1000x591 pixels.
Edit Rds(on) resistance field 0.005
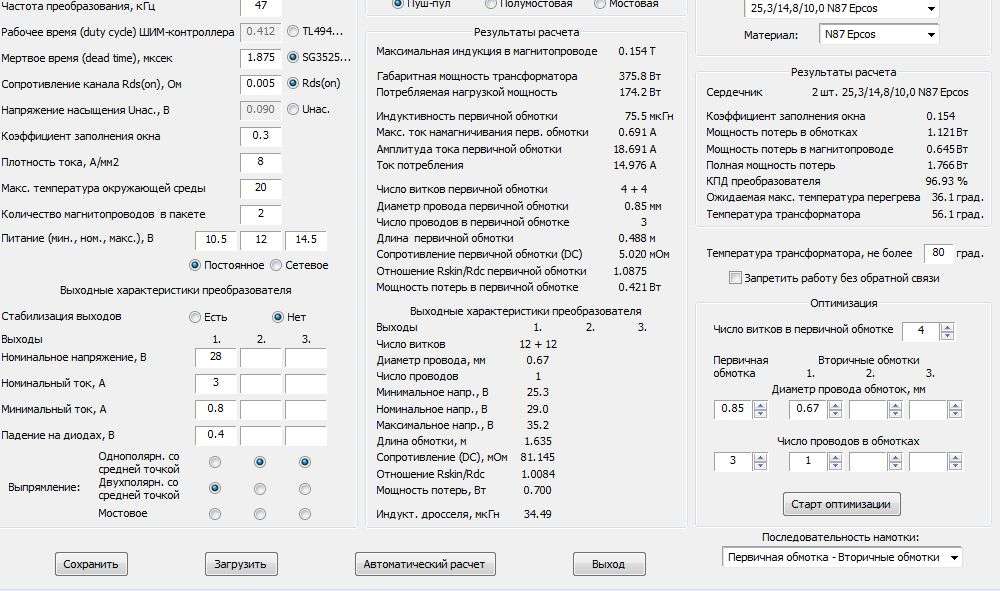(x=261, y=84)
